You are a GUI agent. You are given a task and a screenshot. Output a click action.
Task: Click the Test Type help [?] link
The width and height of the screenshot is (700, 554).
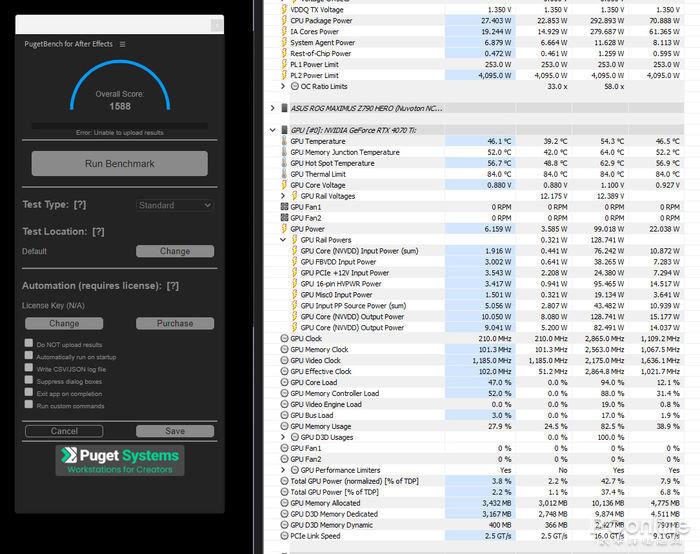pyautogui.click(x=79, y=205)
